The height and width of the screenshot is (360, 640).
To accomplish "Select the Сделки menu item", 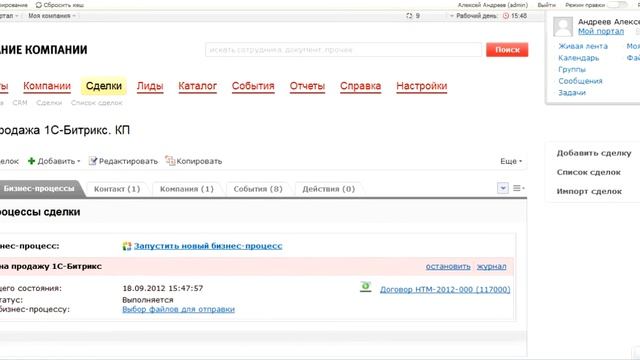I will 104,86.
